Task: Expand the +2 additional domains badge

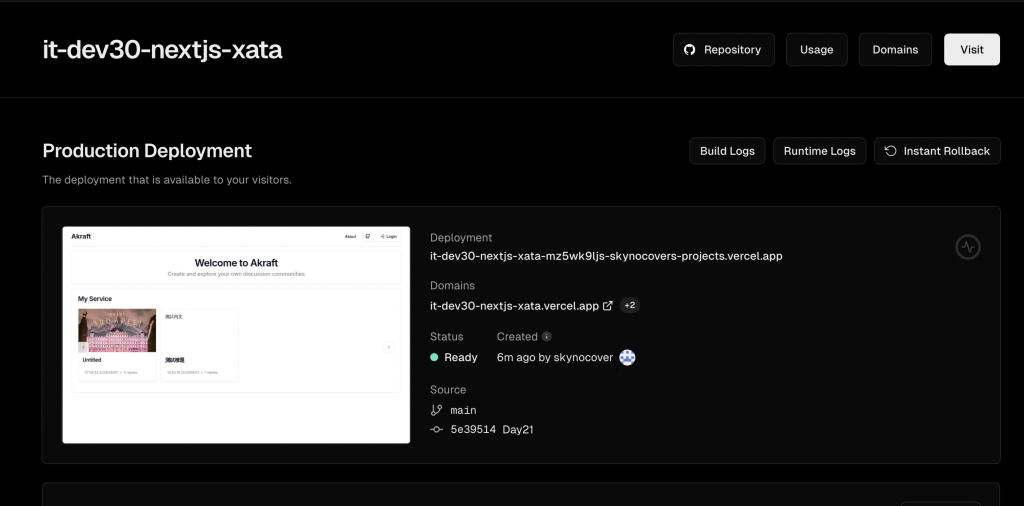Action: (x=630, y=306)
